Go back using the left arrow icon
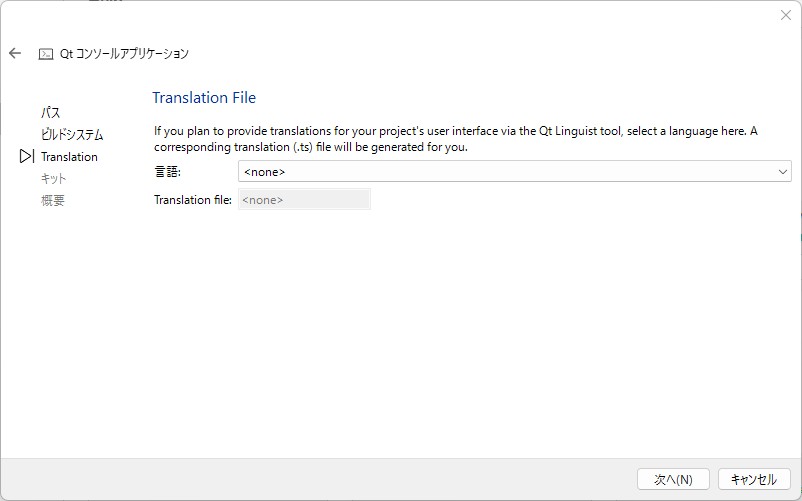 pos(15,53)
